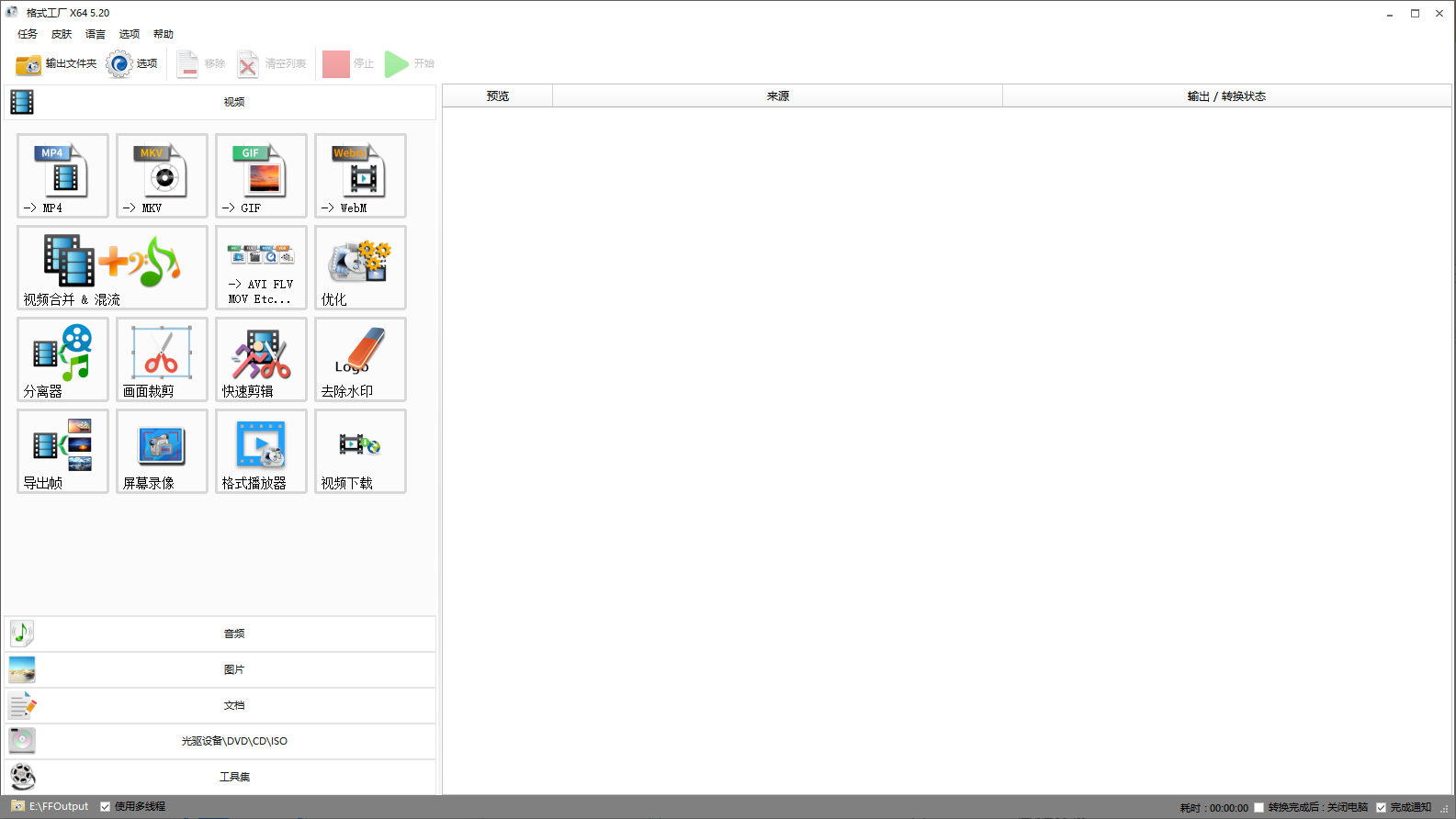Click the 开始 start button

click(410, 63)
